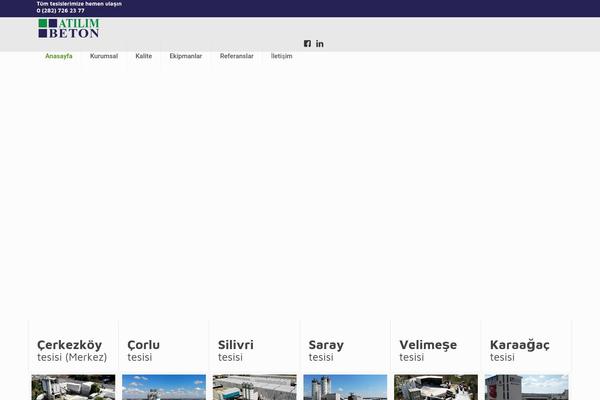The width and height of the screenshot is (600, 400).
Task: Open the Facebook social icon
Action: (x=307, y=44)
